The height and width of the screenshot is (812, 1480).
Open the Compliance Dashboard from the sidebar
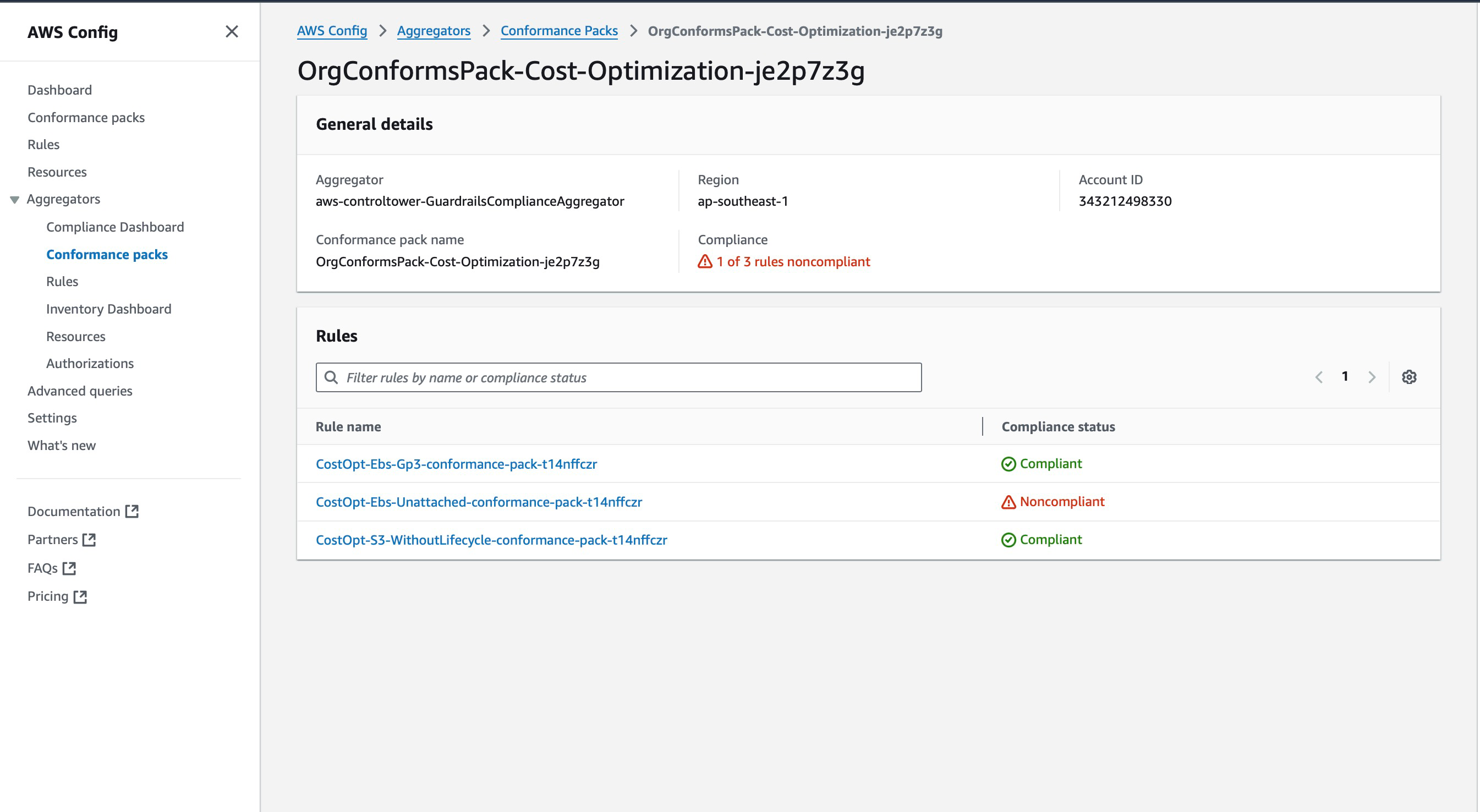[x=115, y=227]
